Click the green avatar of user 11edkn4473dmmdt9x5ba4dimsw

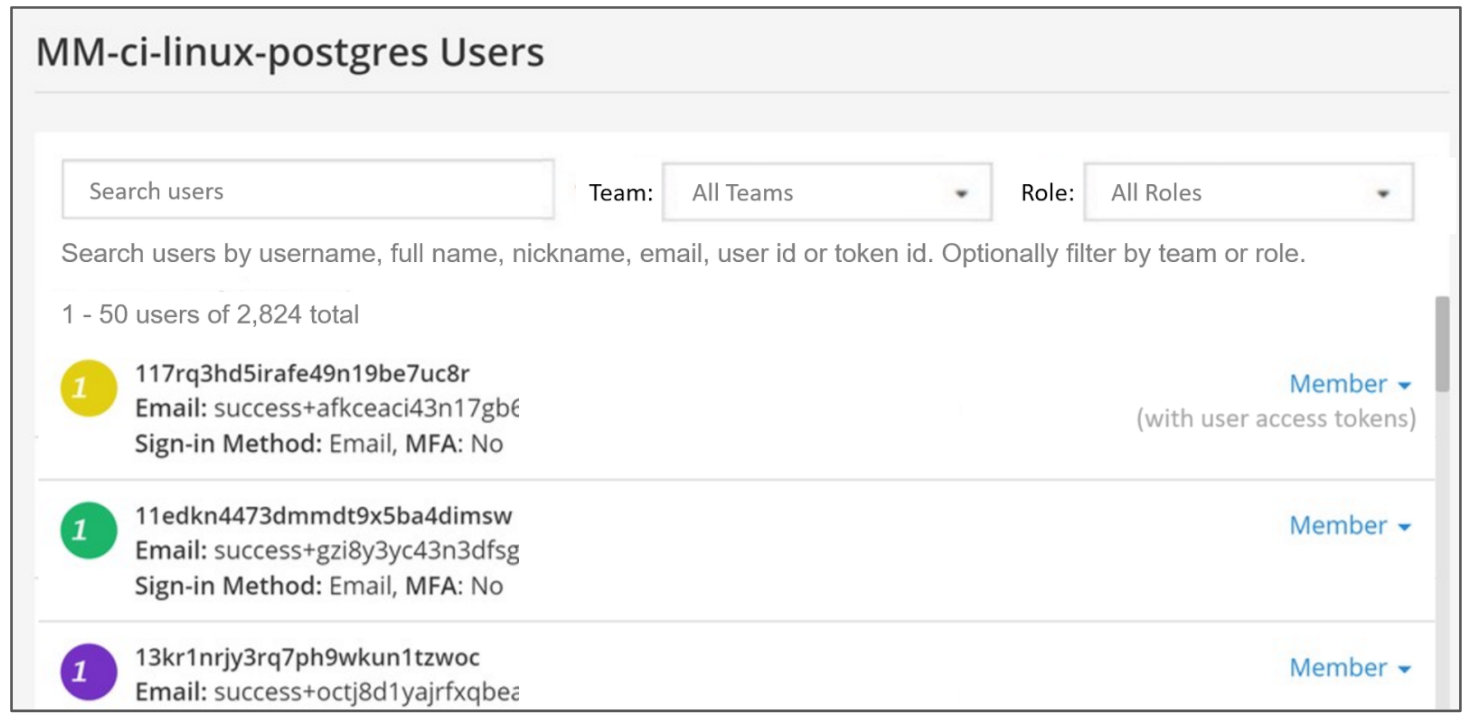89,531
